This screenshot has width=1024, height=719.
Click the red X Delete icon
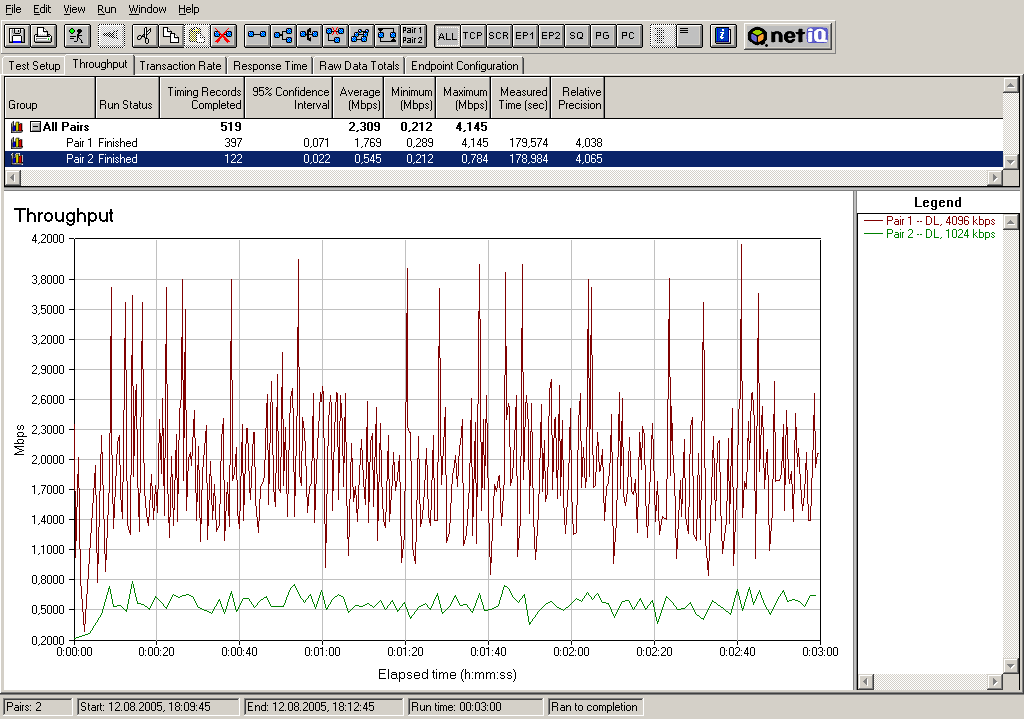point(224,36)
